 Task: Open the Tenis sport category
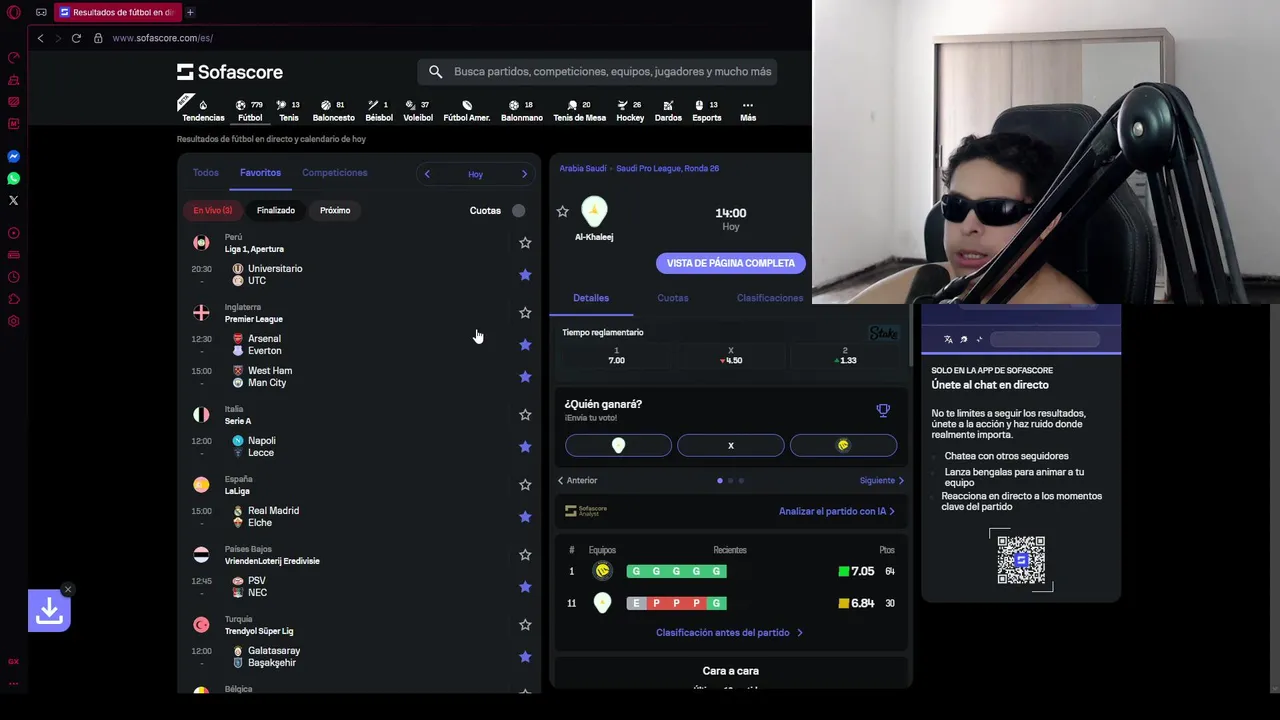[288, 110]
